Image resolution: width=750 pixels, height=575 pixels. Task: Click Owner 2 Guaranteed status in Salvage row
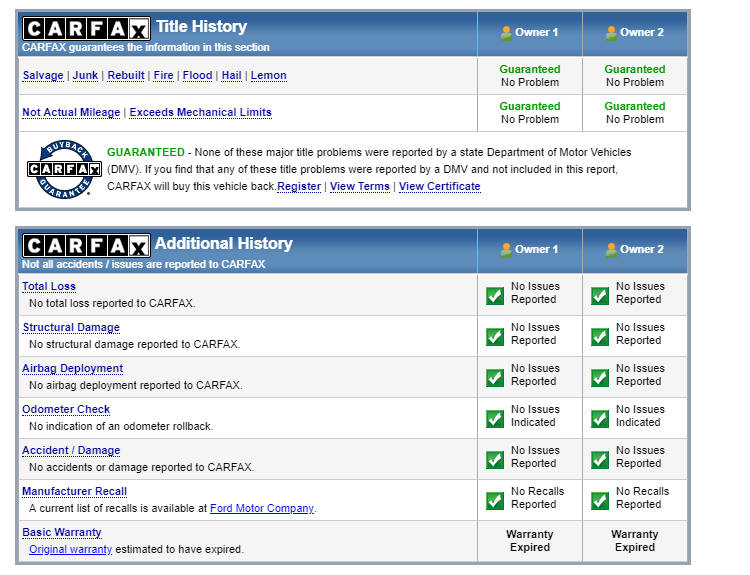tap(635, 70)
